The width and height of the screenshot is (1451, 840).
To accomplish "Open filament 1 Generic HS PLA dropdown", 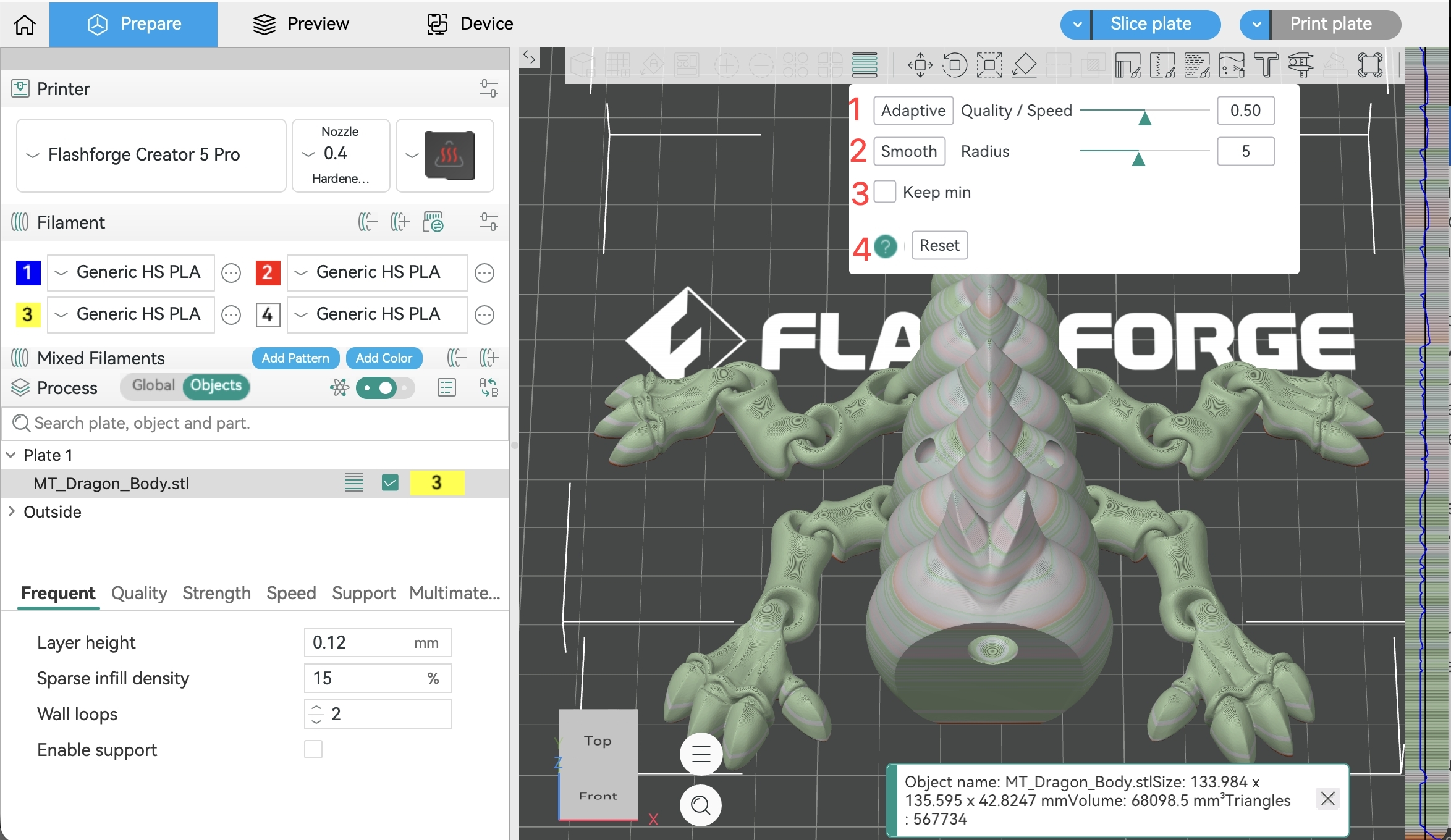I will click(x=130, y=272).
